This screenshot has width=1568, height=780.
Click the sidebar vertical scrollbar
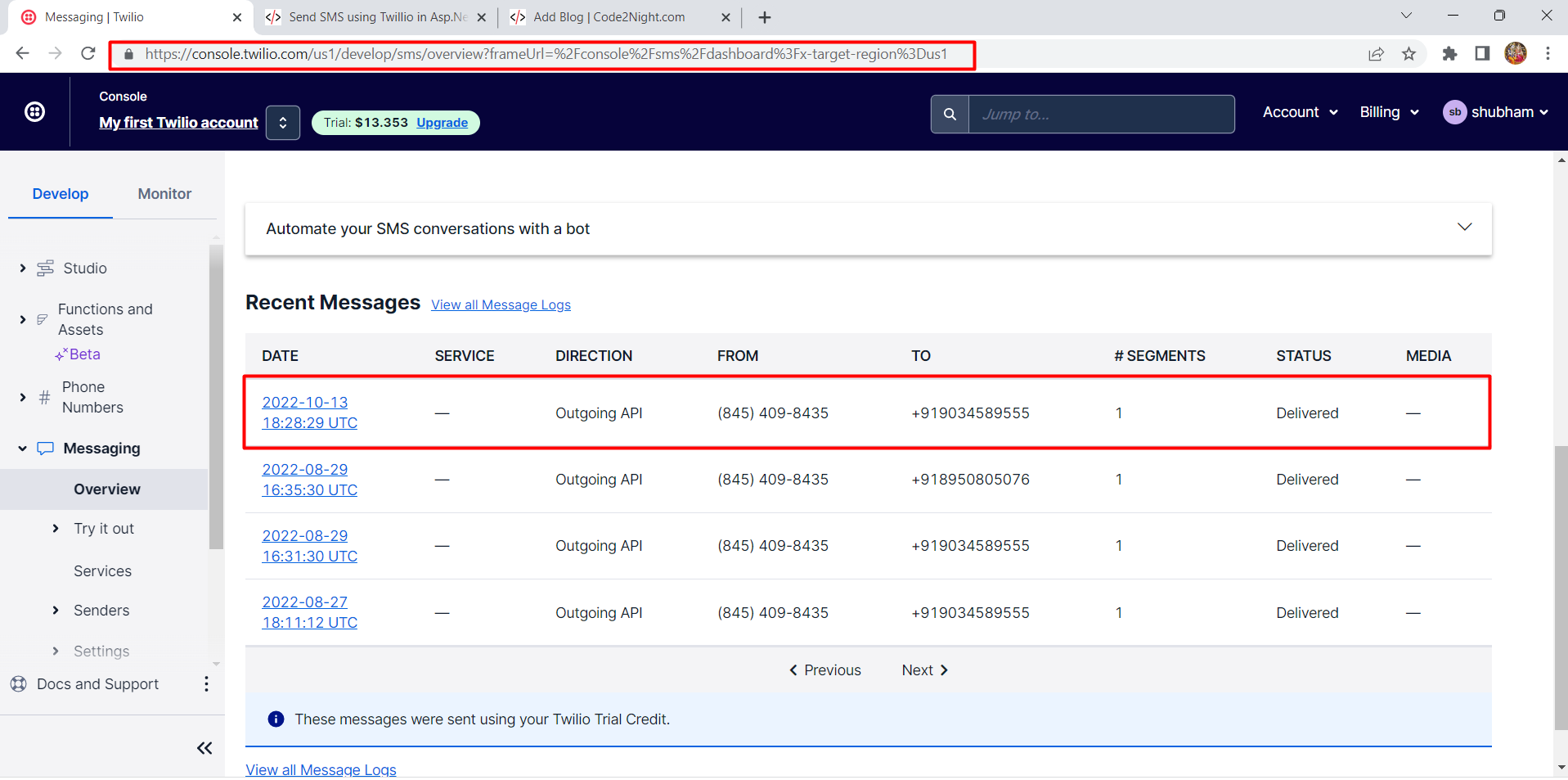point(216,397)
